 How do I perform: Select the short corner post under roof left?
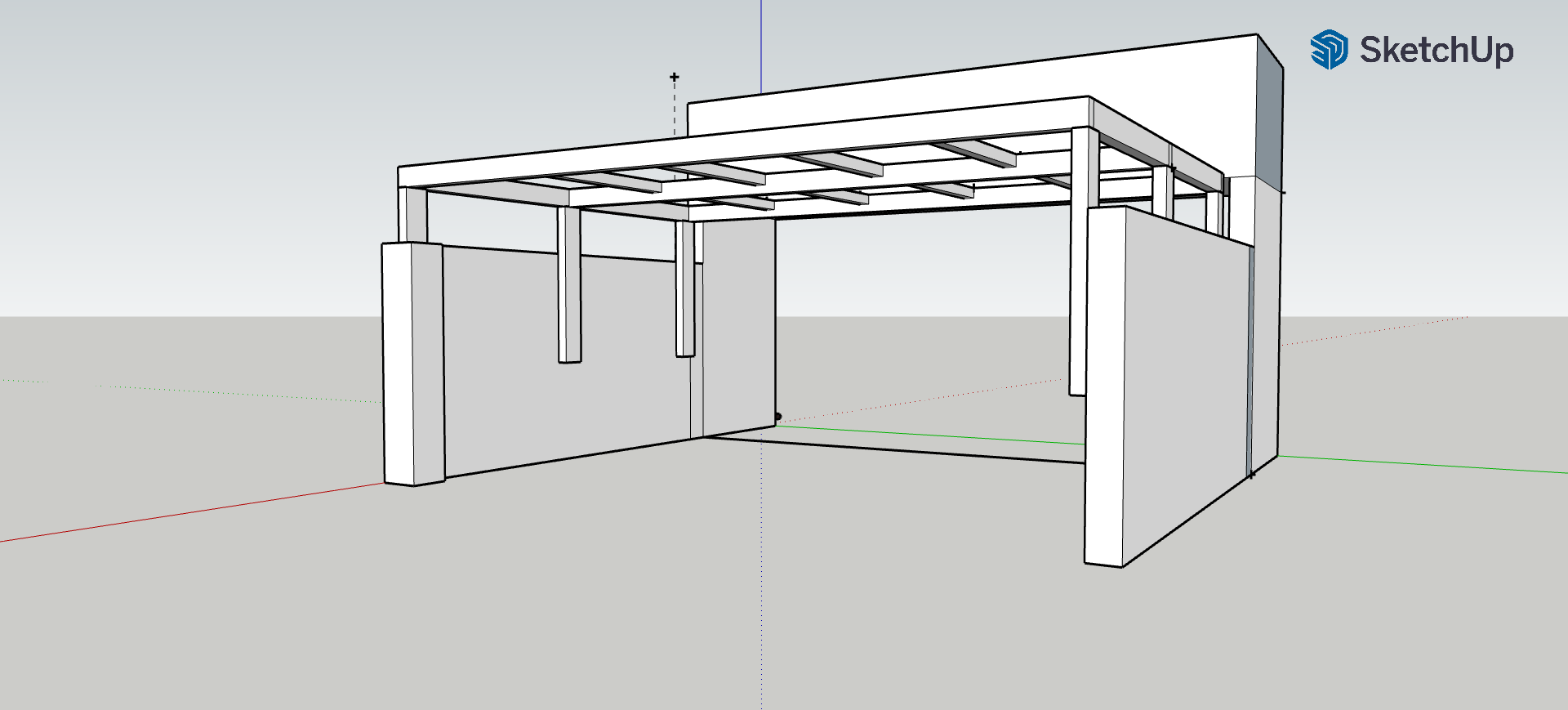pos(415,214)
